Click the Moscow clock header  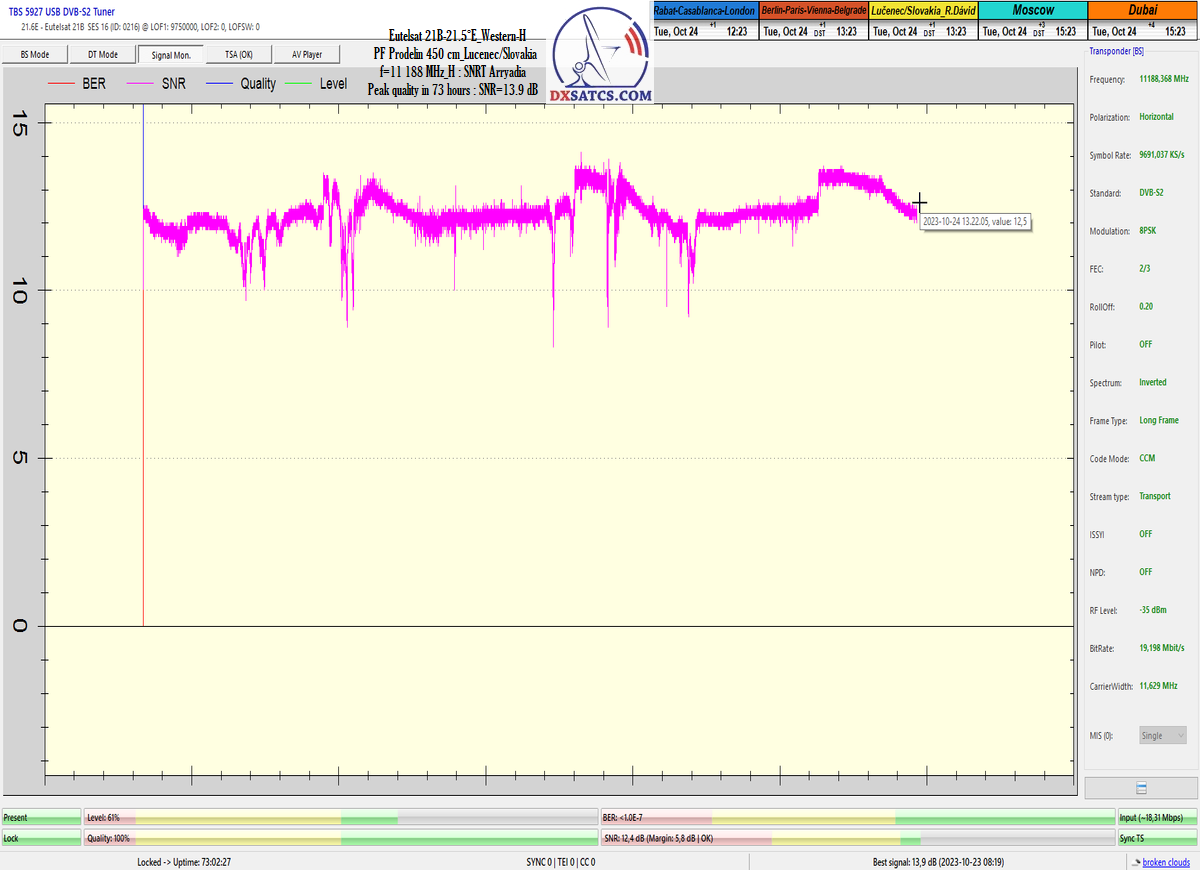(1031, 10)
